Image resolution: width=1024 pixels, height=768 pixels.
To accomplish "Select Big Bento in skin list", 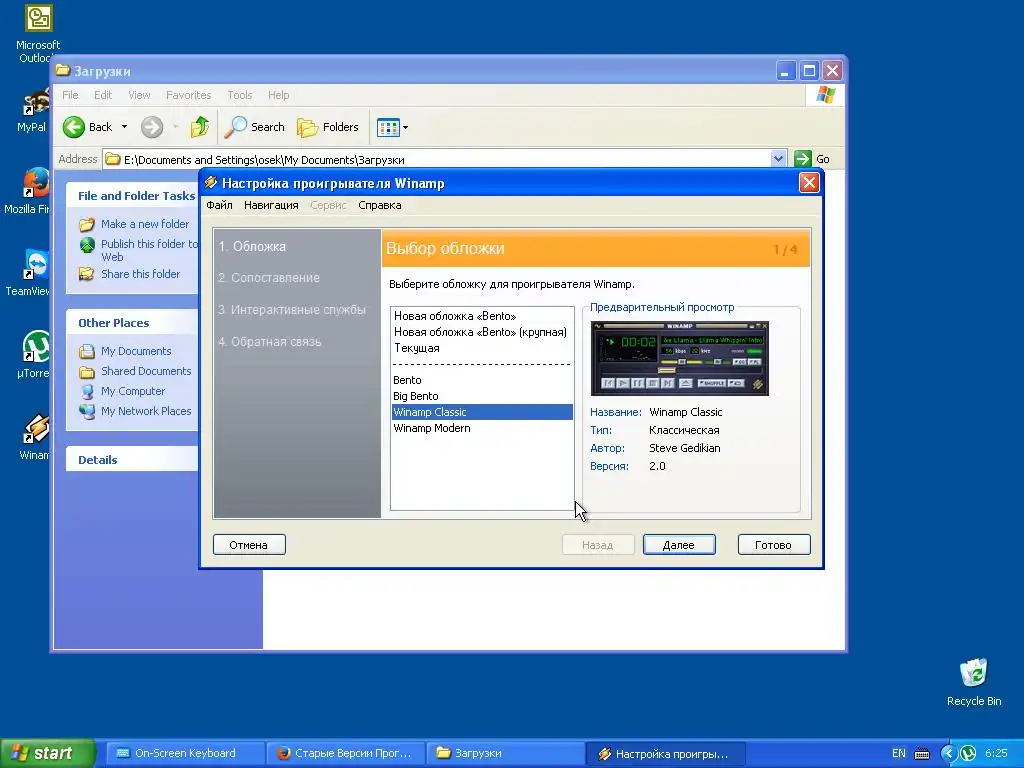I will point(482,396).
